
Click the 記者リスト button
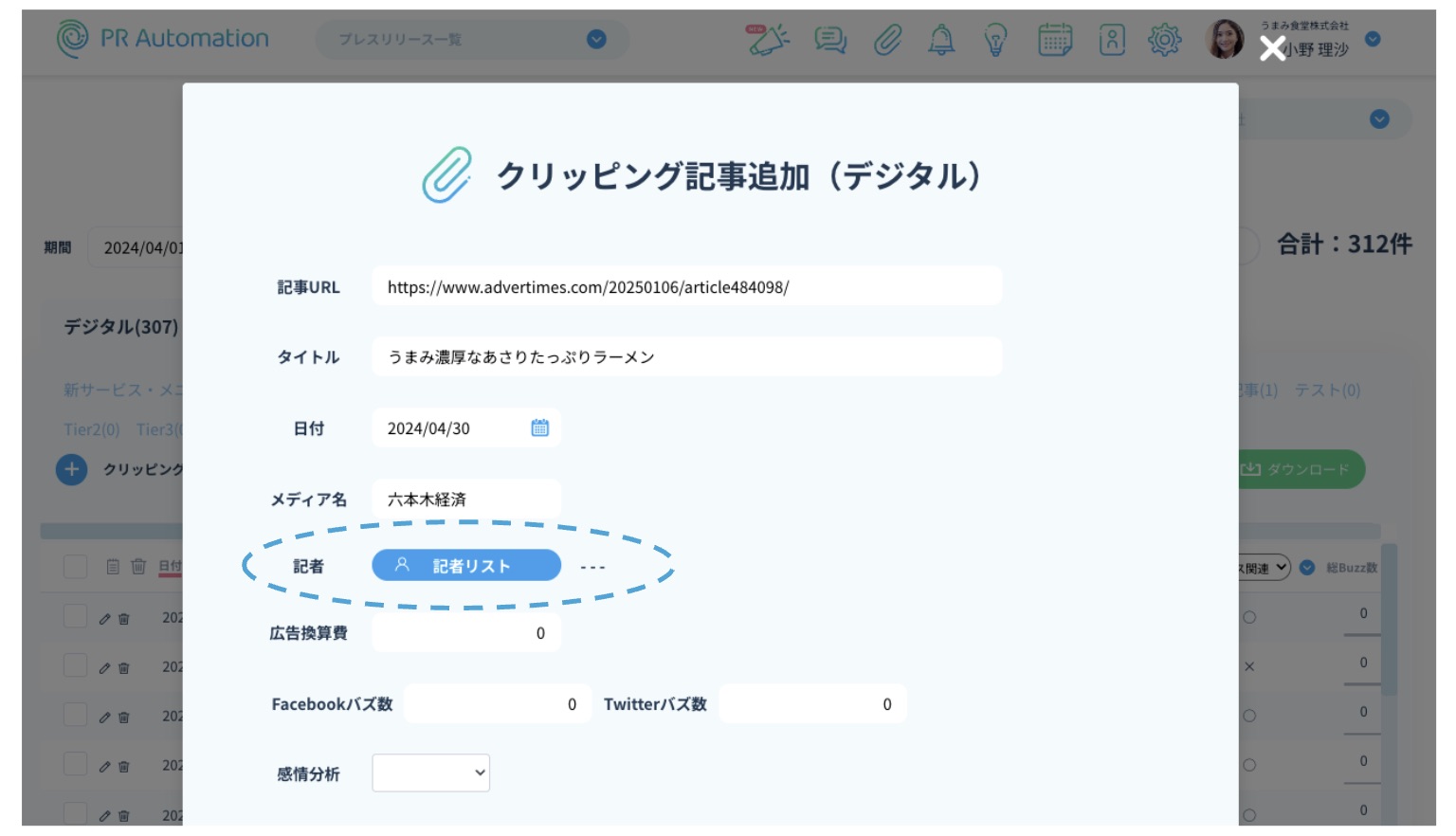pos(465,566)
